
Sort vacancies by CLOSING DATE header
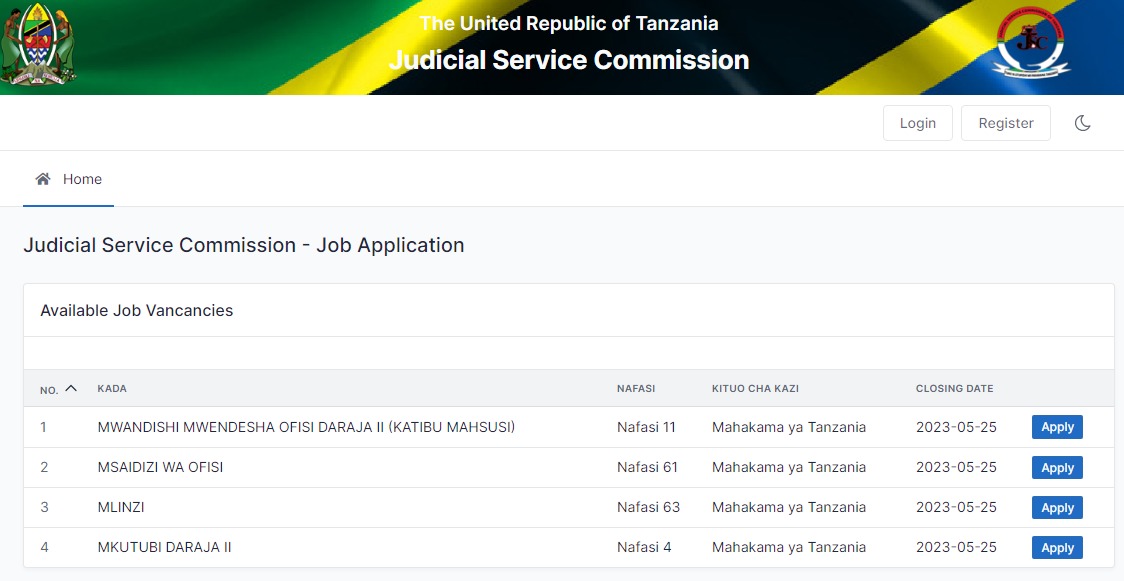954,388
